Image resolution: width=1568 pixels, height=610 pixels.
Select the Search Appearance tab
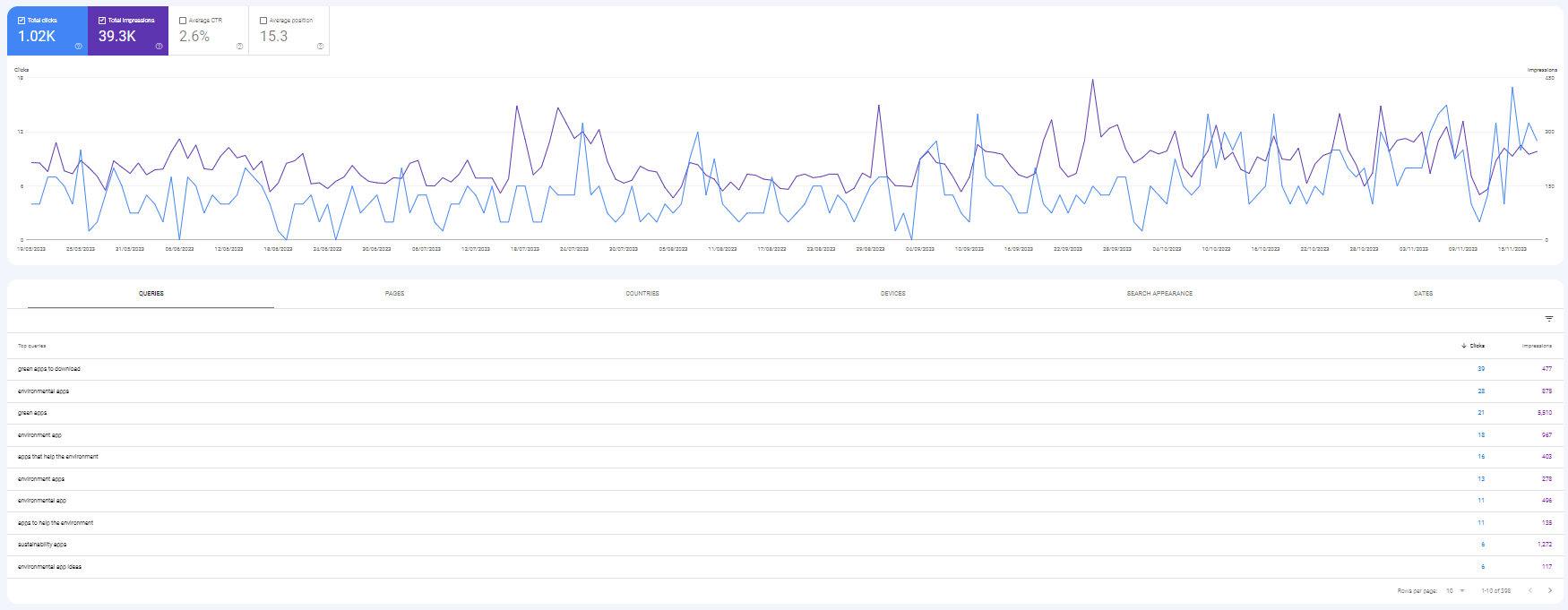[1159, 294]
